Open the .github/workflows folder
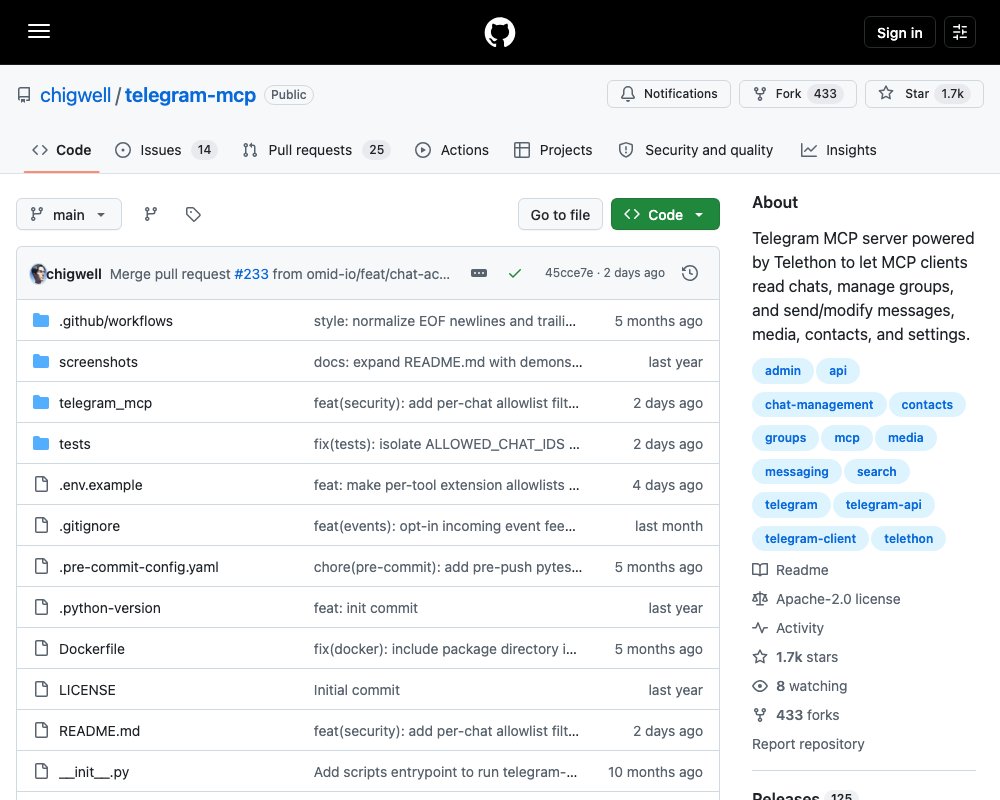Screen dimensions: 1000x800 (116, 321)
